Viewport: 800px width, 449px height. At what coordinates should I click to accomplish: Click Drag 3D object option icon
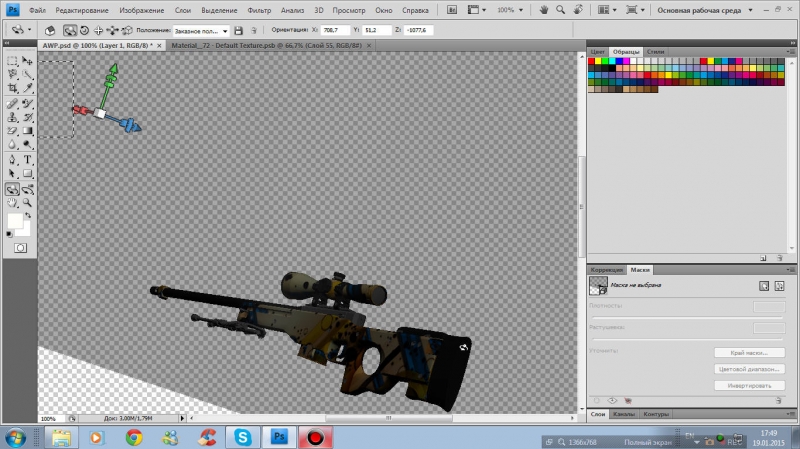(98, 31)
